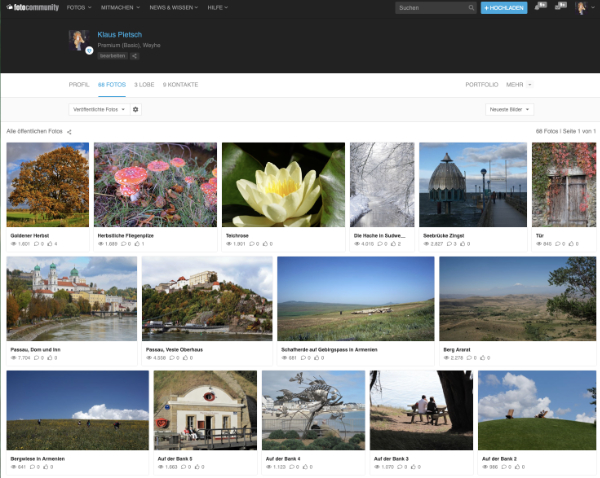Click into the 'Suchen' search field
This screenshot has height=478, width=600.
(428, 8)
